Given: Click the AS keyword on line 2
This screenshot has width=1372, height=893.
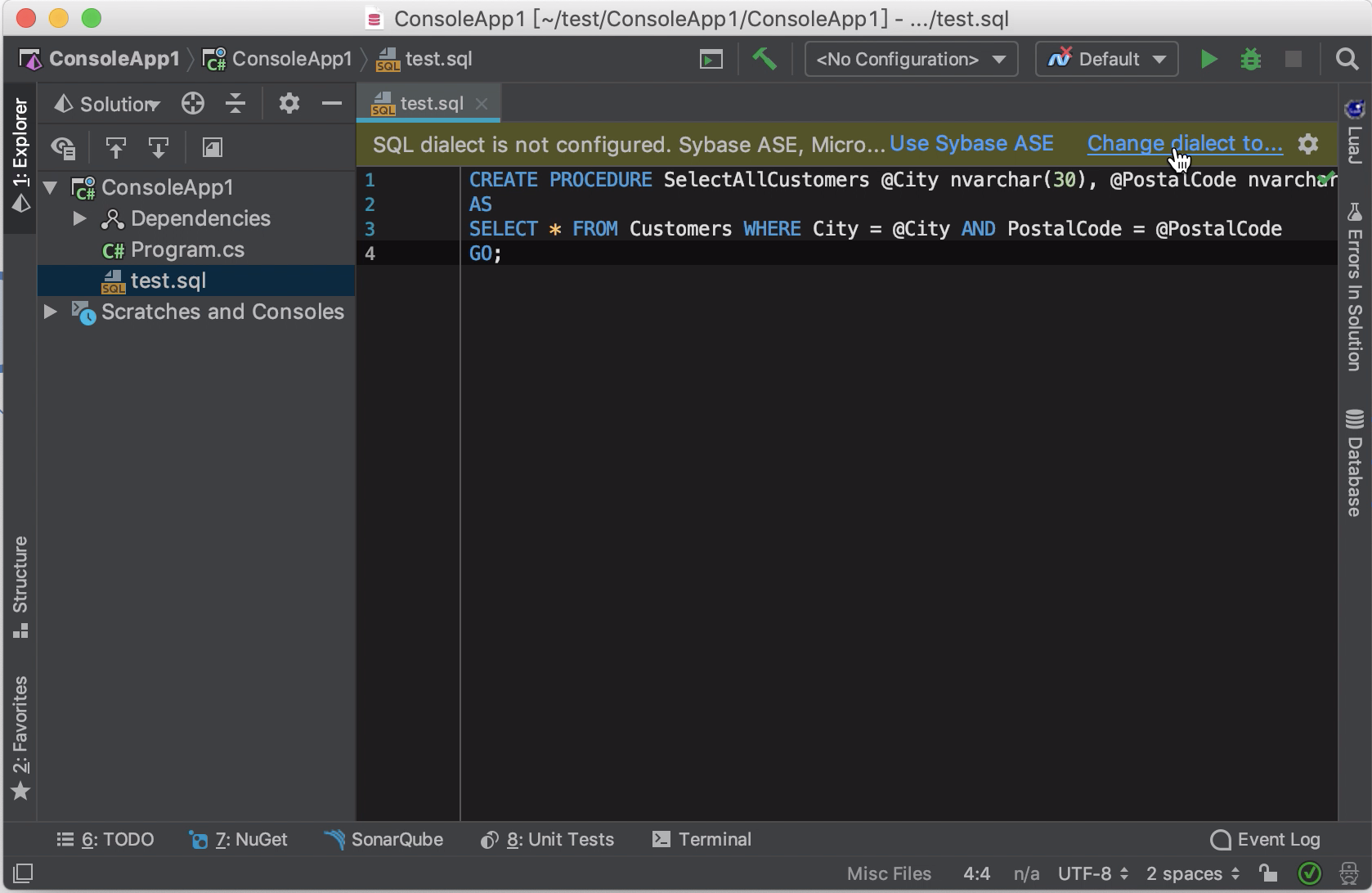Looking at the screenshot, I should [x=480, y=204].
